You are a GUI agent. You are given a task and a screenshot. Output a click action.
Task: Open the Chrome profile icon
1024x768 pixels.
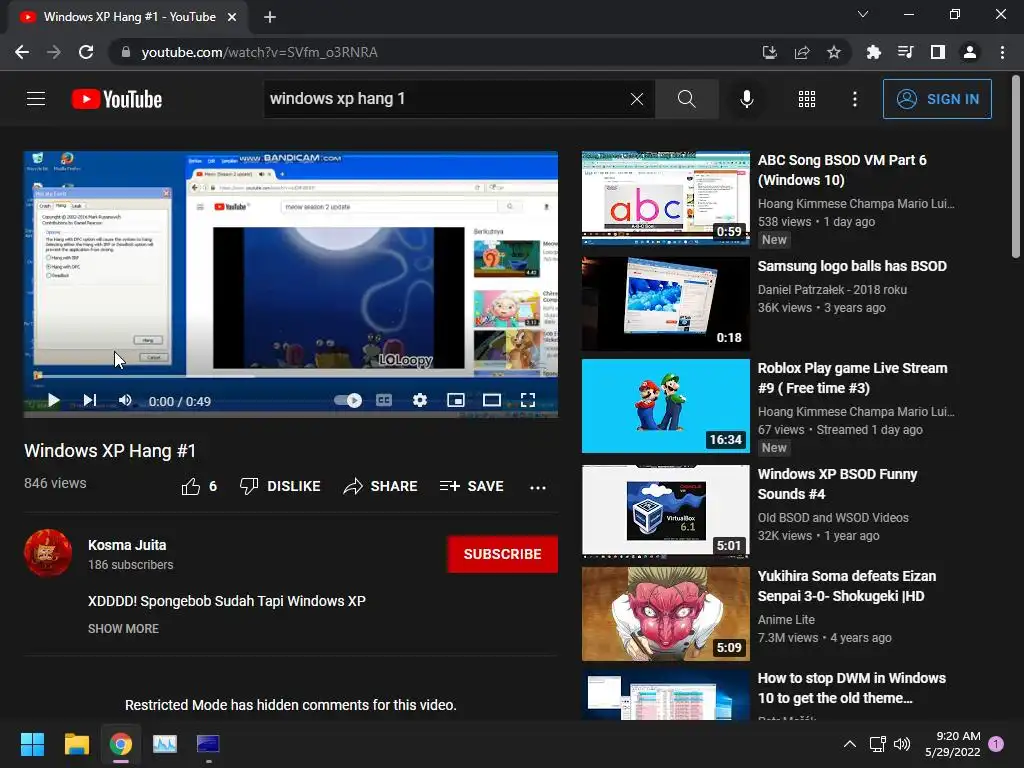click(970, 52)
